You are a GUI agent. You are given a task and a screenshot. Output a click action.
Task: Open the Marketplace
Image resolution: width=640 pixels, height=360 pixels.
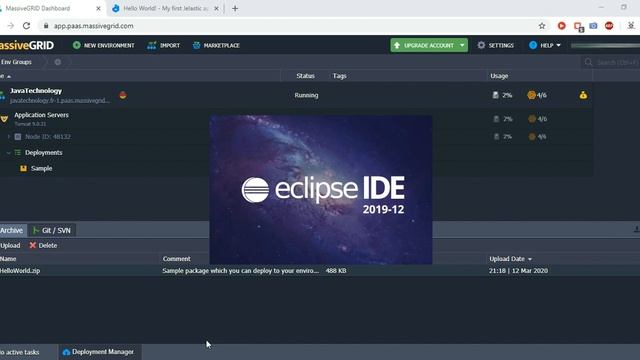216,45
